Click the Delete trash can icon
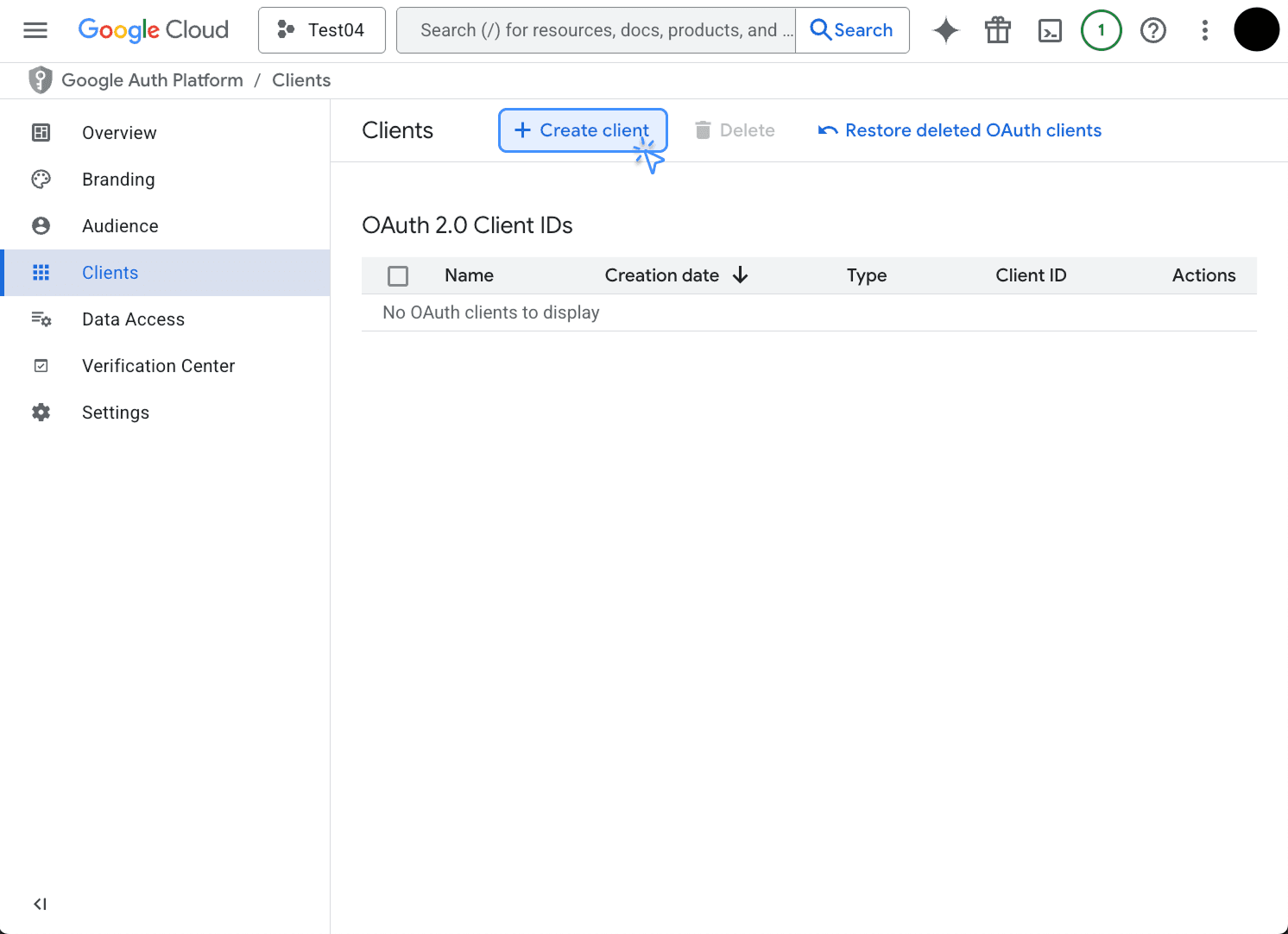 point(703,130)
